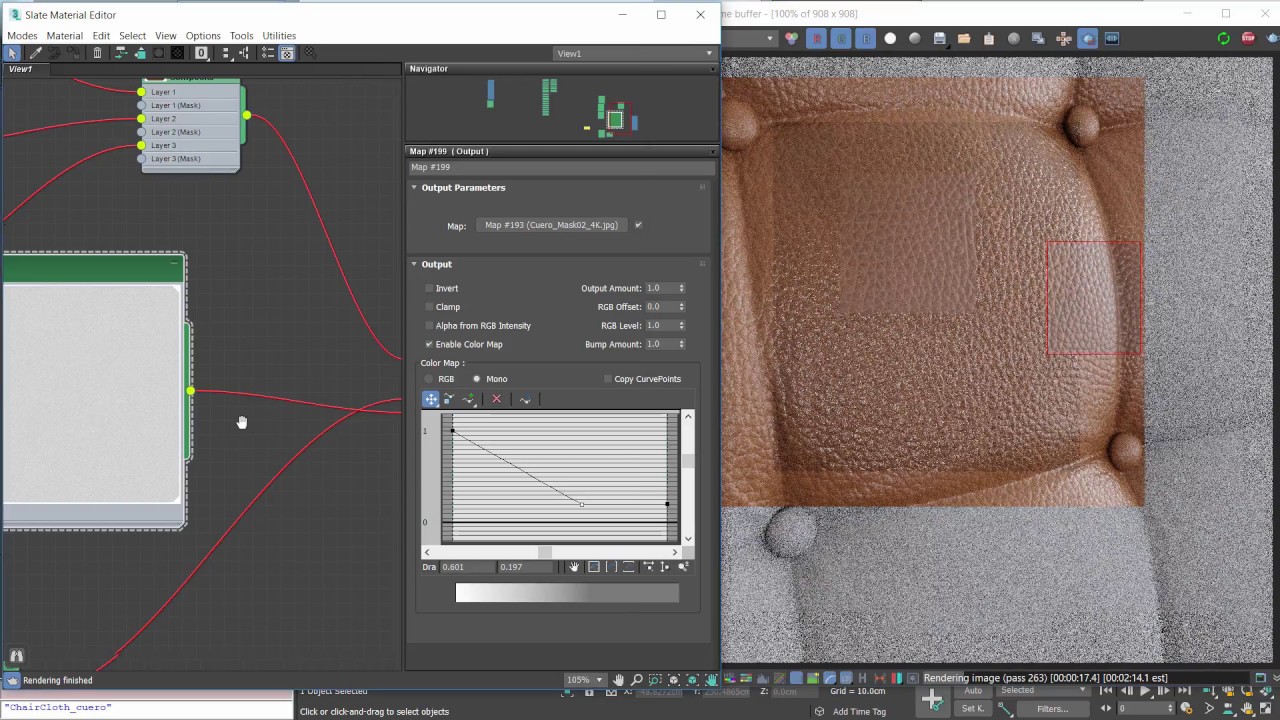Click Lay Out Children icon
Image resolution: width=1280 pixels, height=720 pixels.
point(244,53)
